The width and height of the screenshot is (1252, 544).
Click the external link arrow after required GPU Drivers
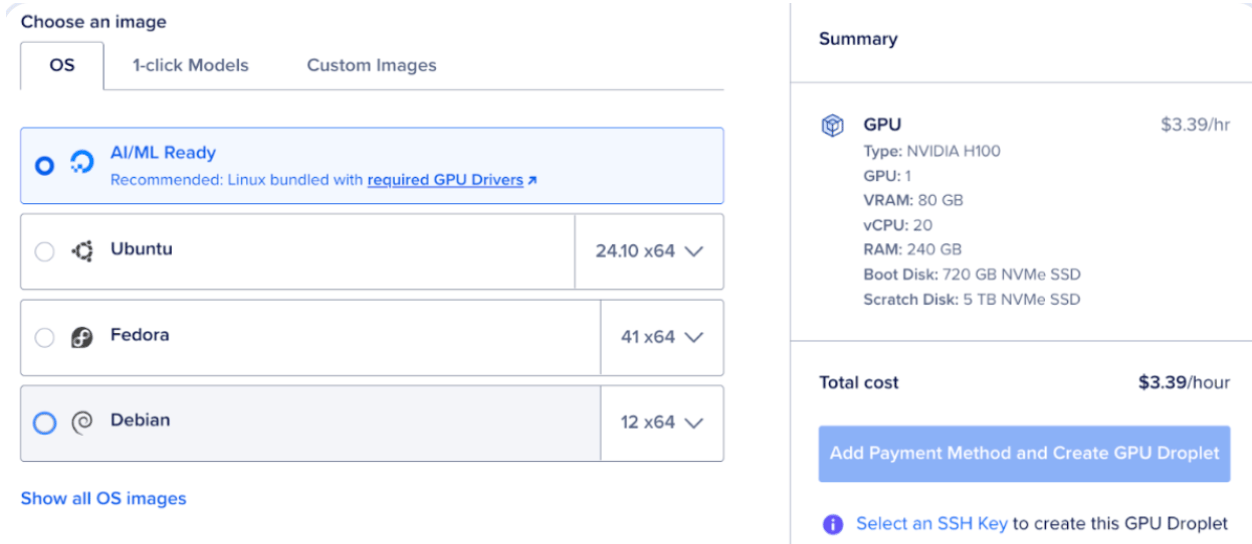point(532,181)
